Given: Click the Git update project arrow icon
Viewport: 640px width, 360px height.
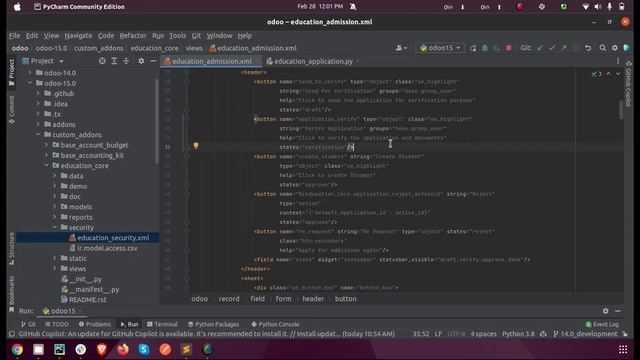Looking at the screenshot, I should point(540,48).
